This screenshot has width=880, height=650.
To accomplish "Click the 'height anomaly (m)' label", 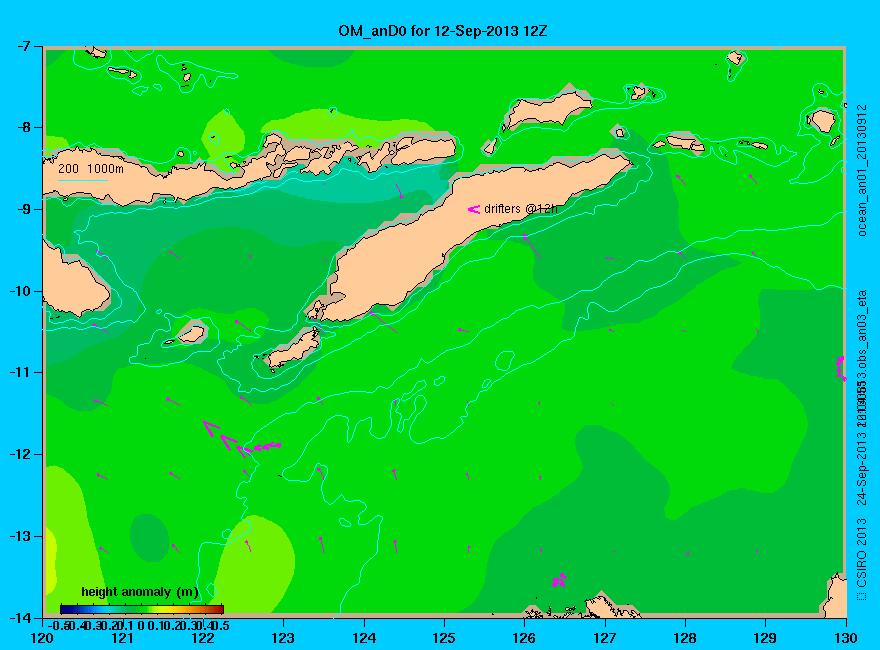I will 140,592.
